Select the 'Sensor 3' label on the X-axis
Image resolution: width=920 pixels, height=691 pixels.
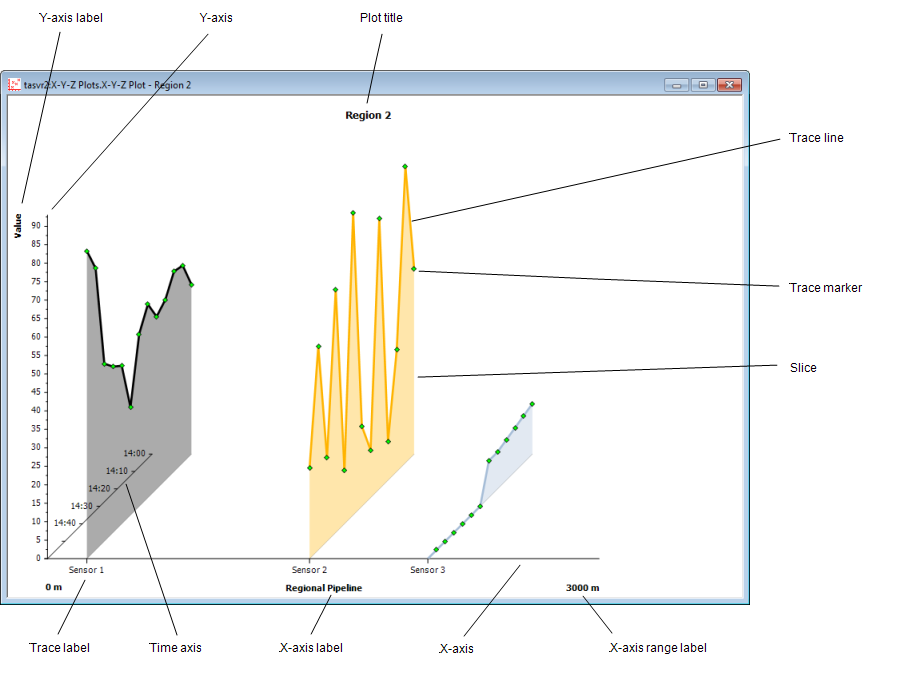coord(427,569)
